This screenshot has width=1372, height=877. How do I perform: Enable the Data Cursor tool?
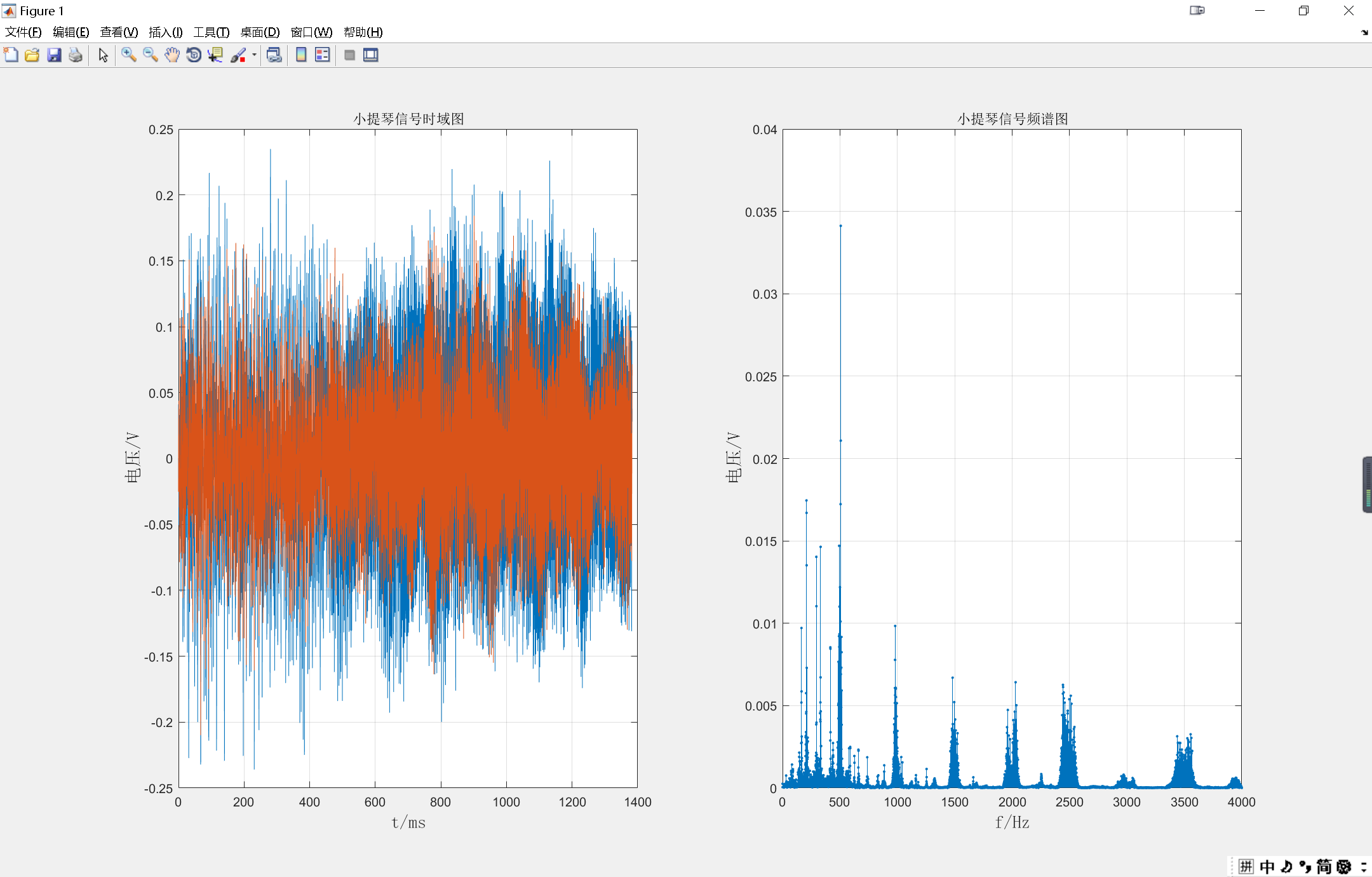215,55
